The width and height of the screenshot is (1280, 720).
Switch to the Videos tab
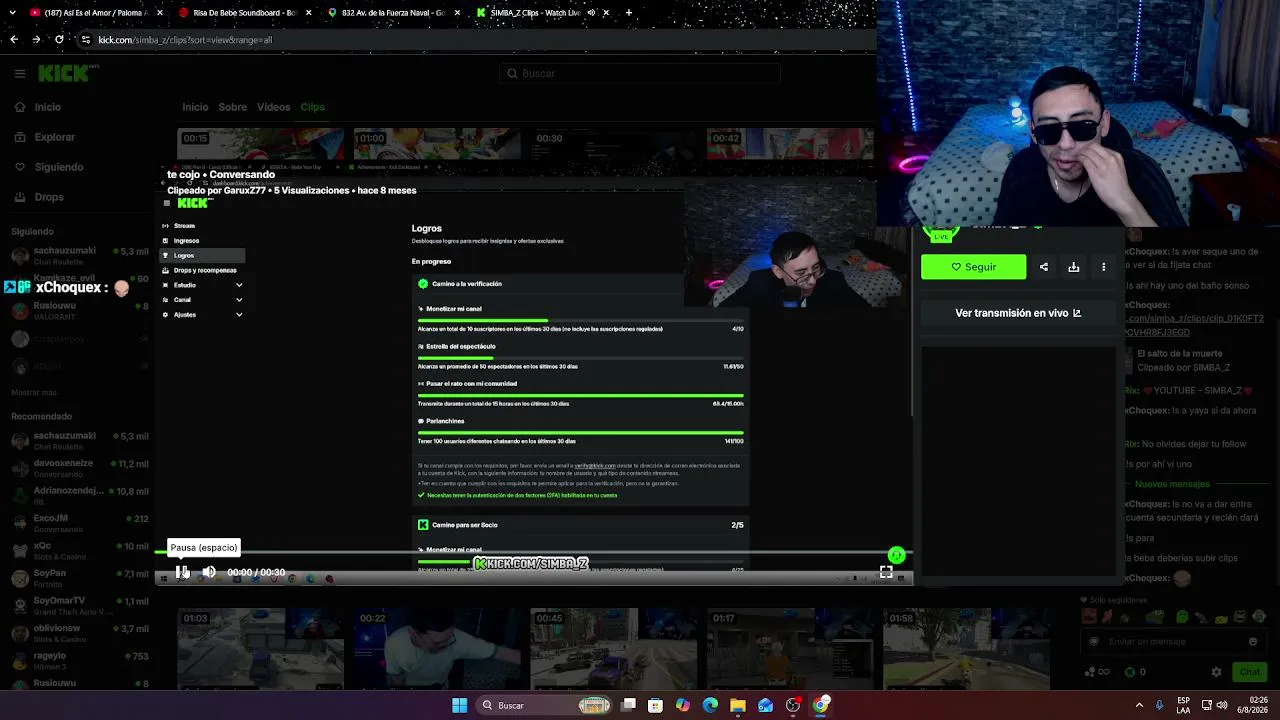coord(273,107)
